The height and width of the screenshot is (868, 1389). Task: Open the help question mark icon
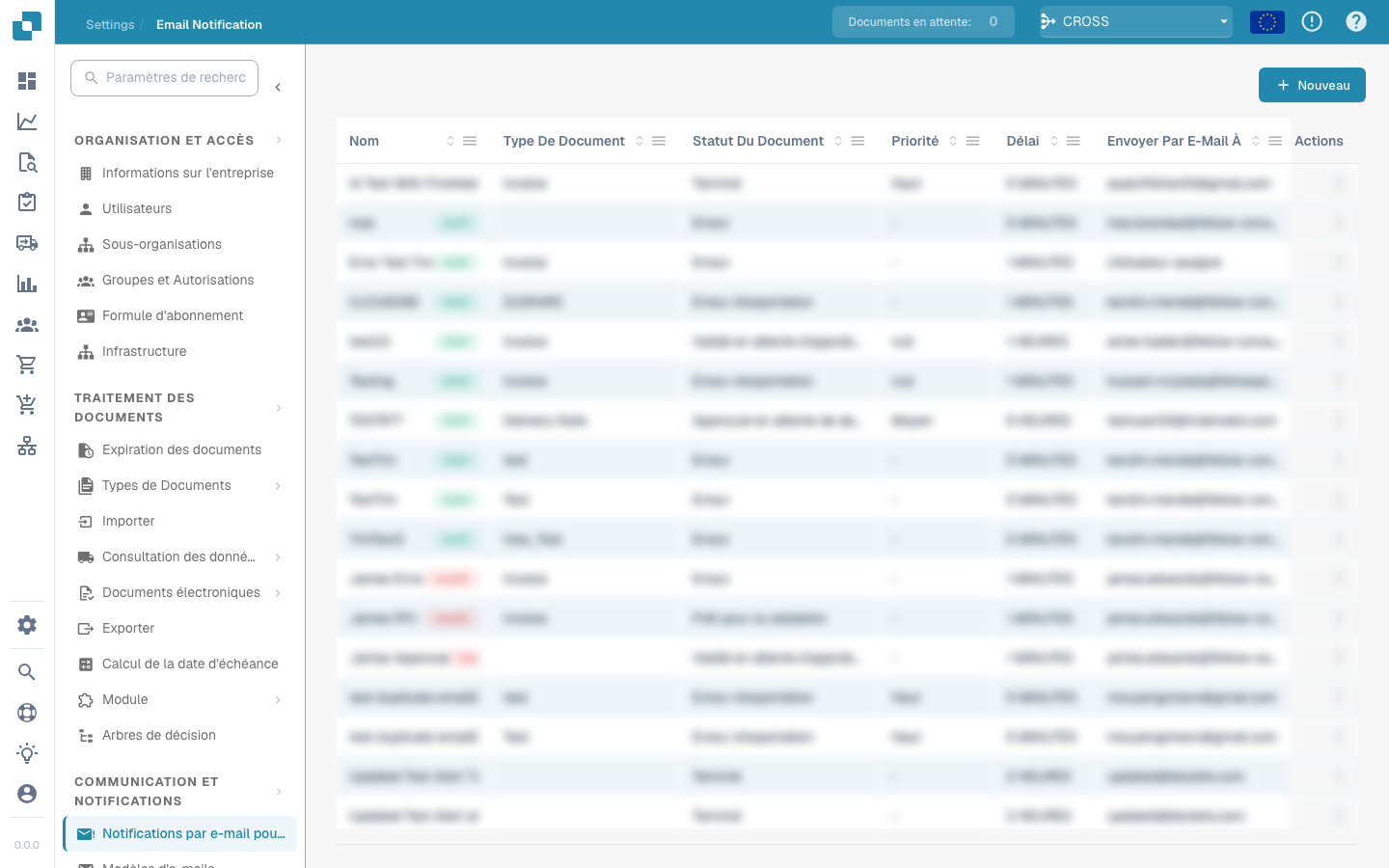(1356, 21)
